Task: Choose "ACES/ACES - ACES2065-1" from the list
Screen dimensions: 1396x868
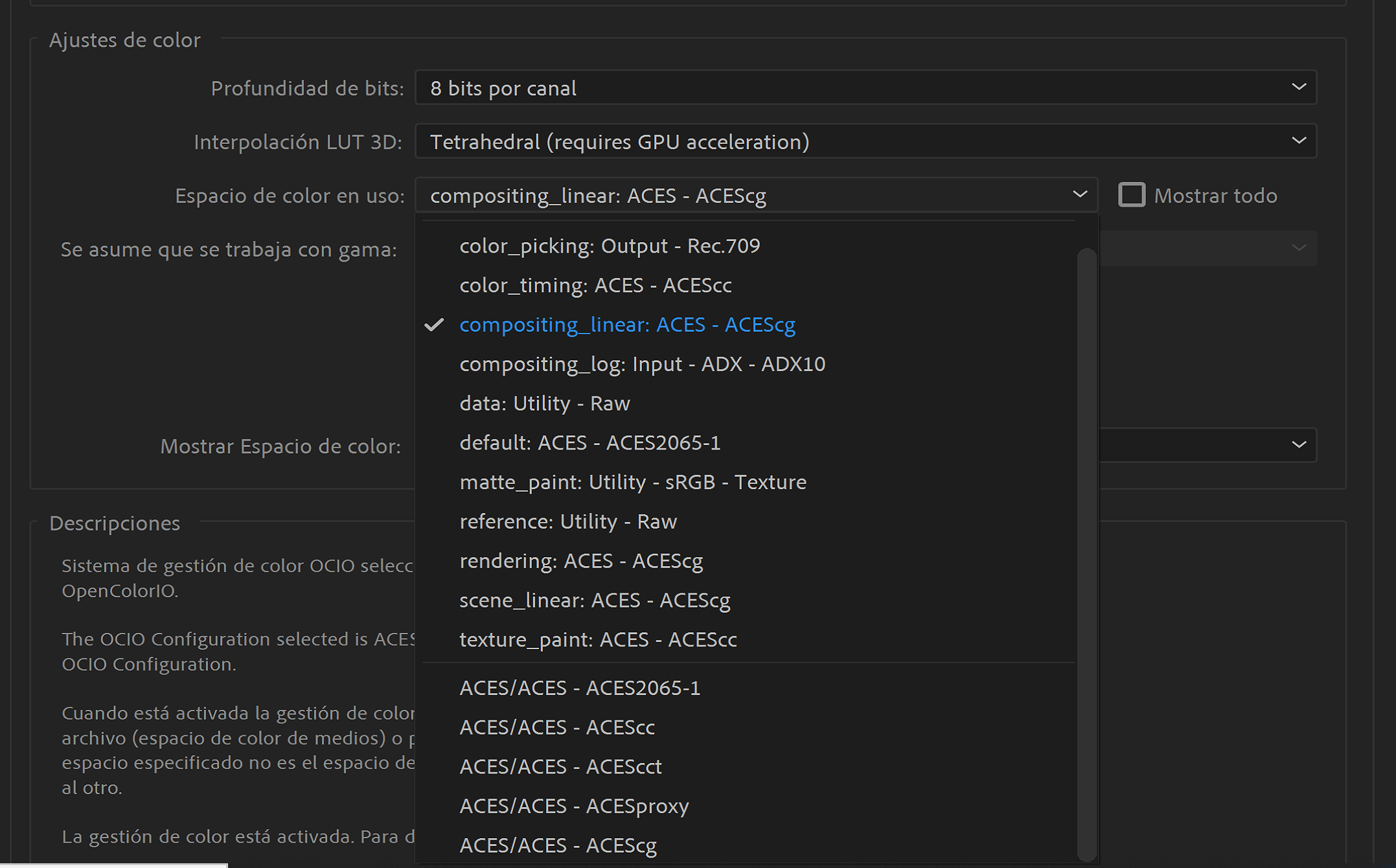Action: [580, 687]
